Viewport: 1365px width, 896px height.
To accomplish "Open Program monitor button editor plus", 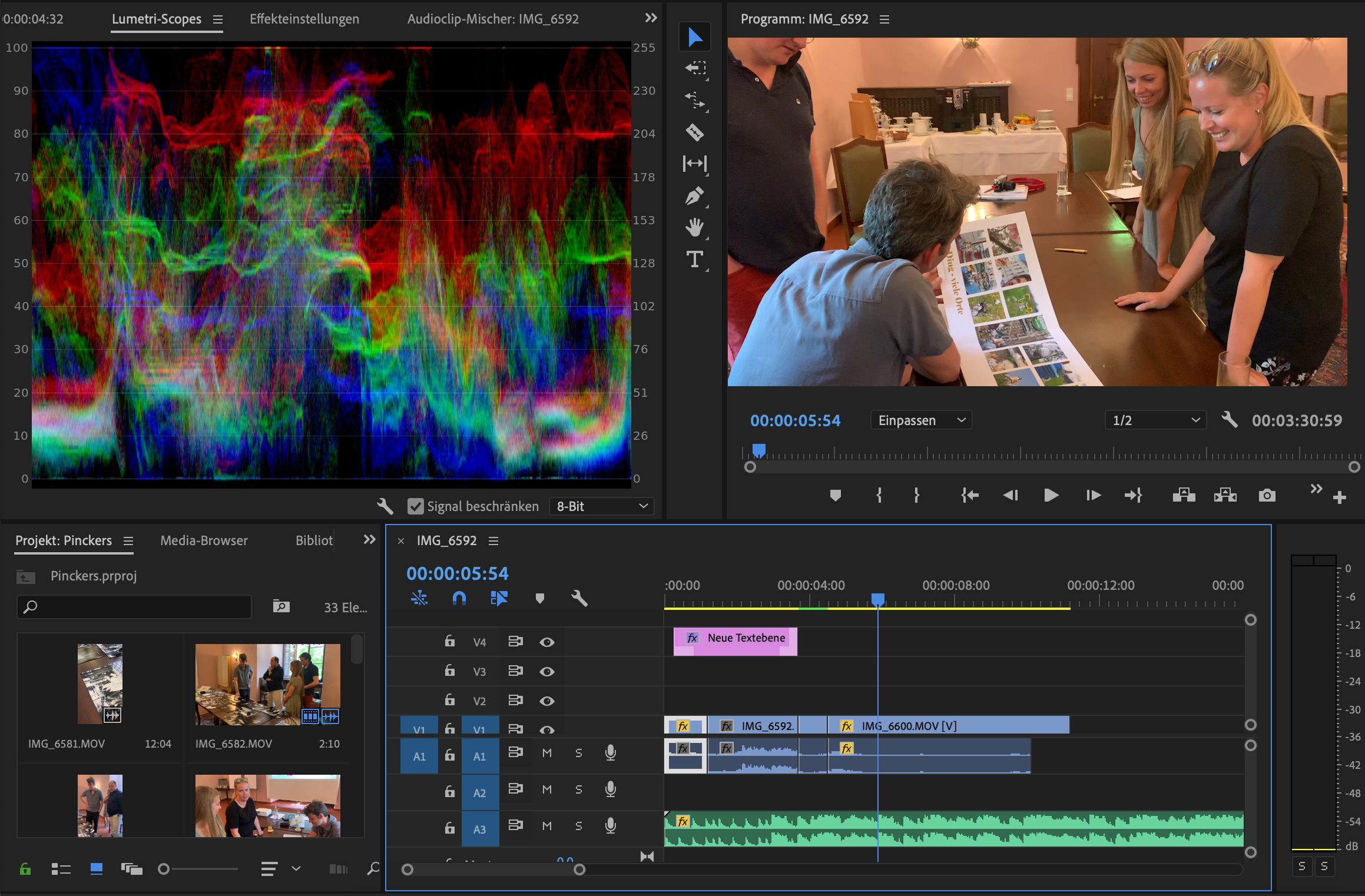I will coord(1340,498).
